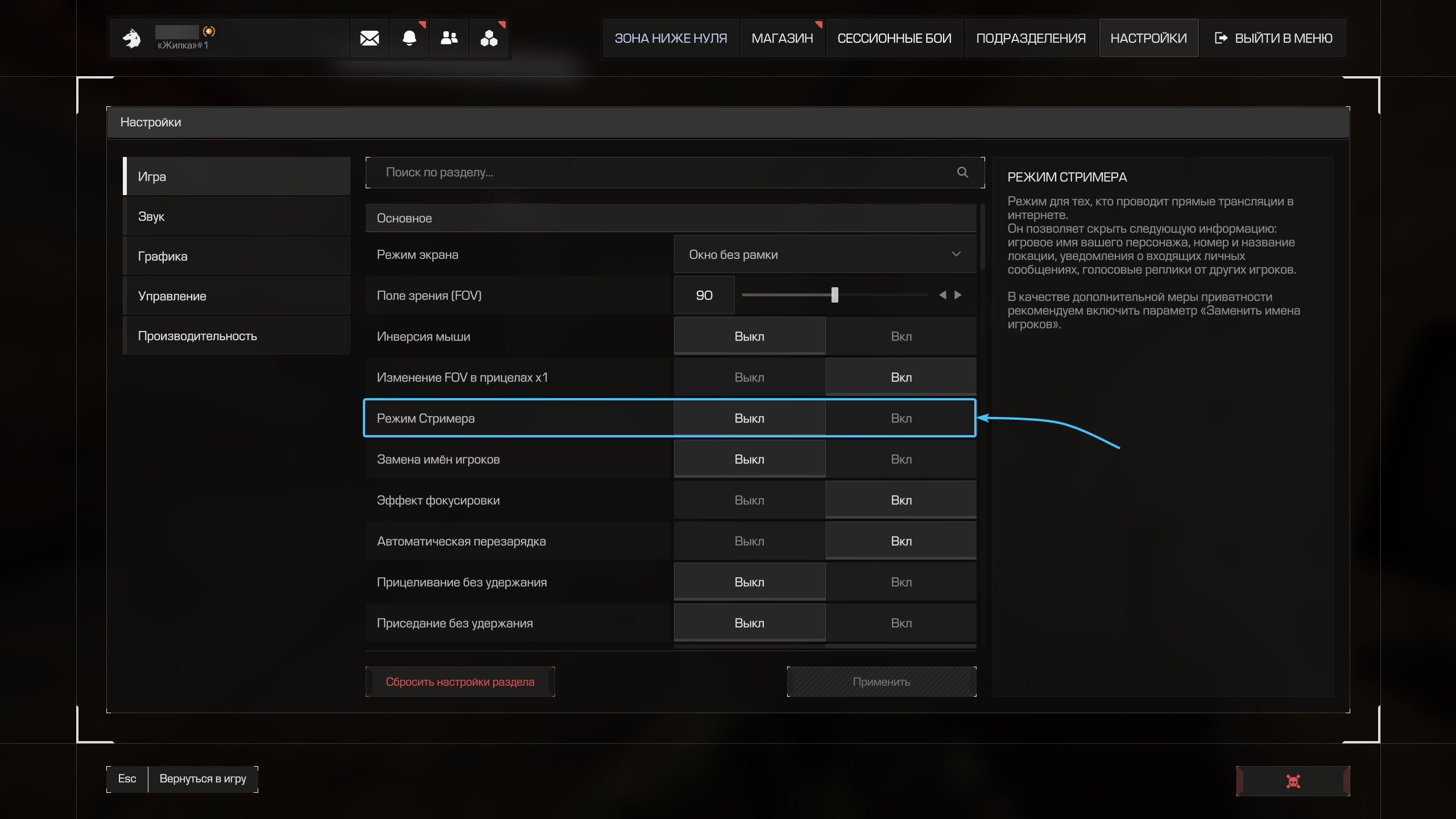Decrease FOV with left arrow
This screenshot has width=1456, height=819.
(x=942, y=295)
